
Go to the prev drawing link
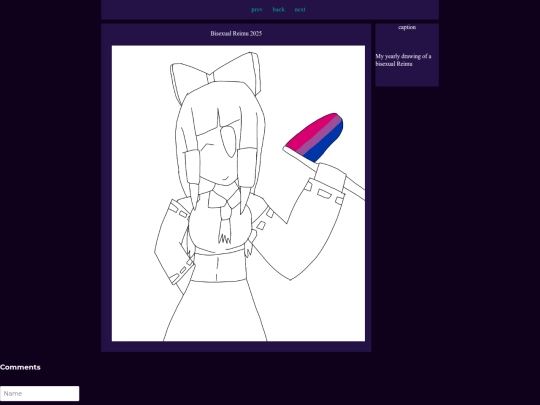coord(257,10)
